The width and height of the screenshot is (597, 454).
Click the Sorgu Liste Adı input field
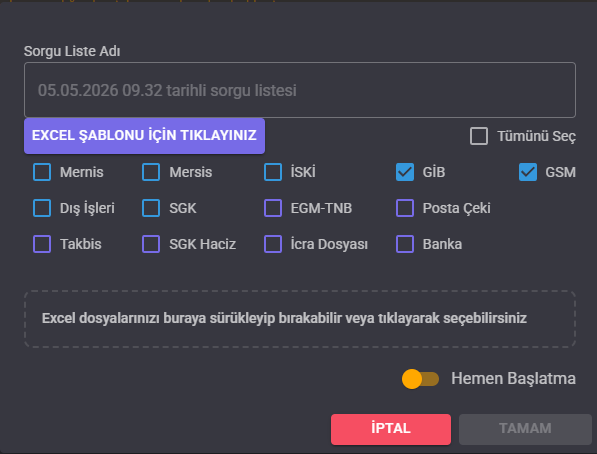[x=300, y=90]
